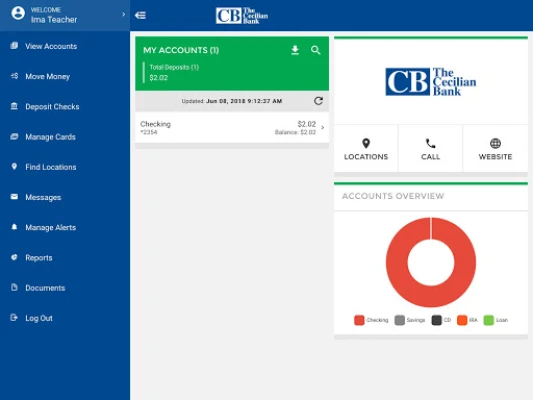Screen dimensions: 533x400
Task: Open Checking account details chevron
Action: pos(323,127)
